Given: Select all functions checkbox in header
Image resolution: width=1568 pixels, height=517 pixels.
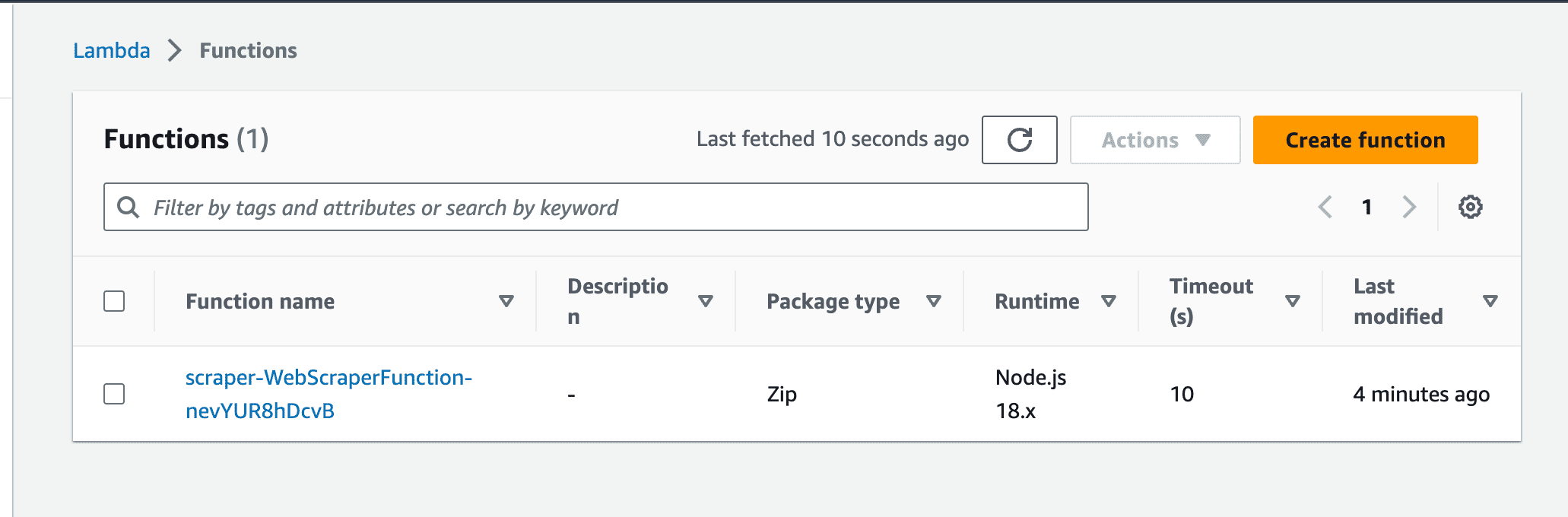Looking at the screenshot, I should [x=114, y=301].
